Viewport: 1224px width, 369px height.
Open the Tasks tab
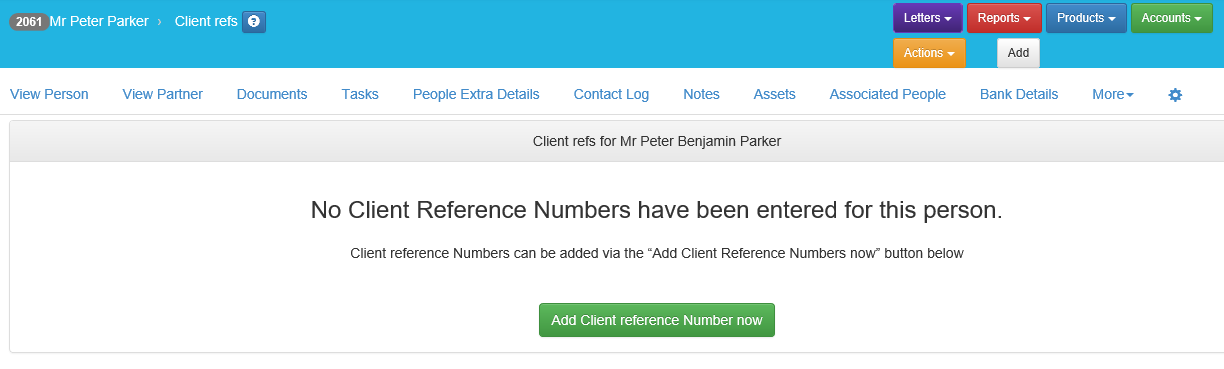coord(360,95)
